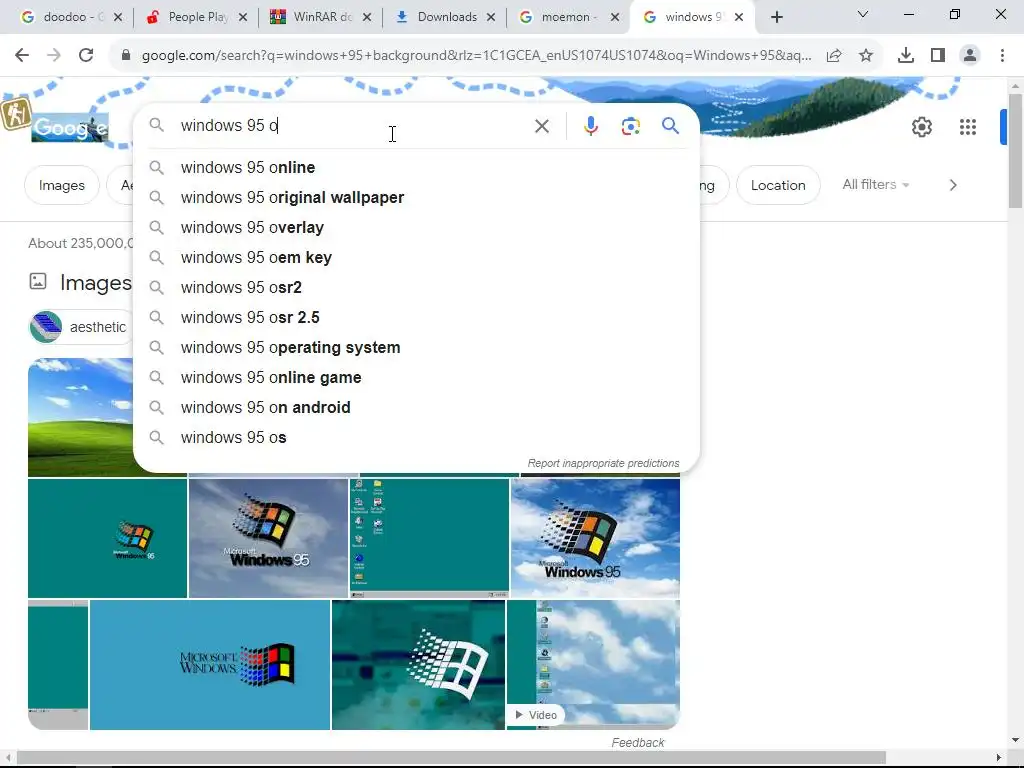The width and height of the screenshot is (1024, 768).
Task: Go back with the browser back arrow
Action: (x=22, y=56)
